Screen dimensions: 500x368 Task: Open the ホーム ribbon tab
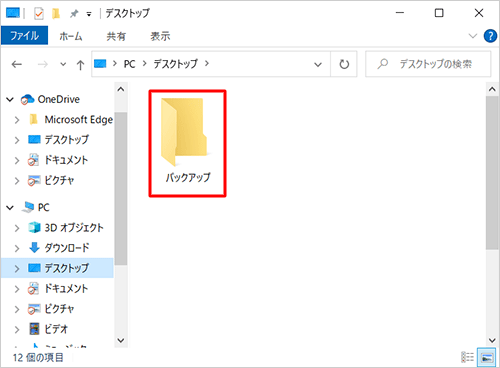71,36
